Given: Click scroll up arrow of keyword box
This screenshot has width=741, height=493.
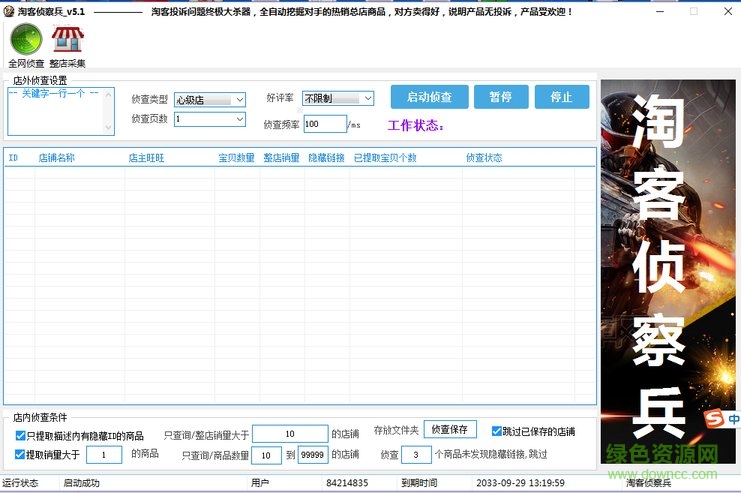Looking at the screenshot, I should tap(109, 95).
